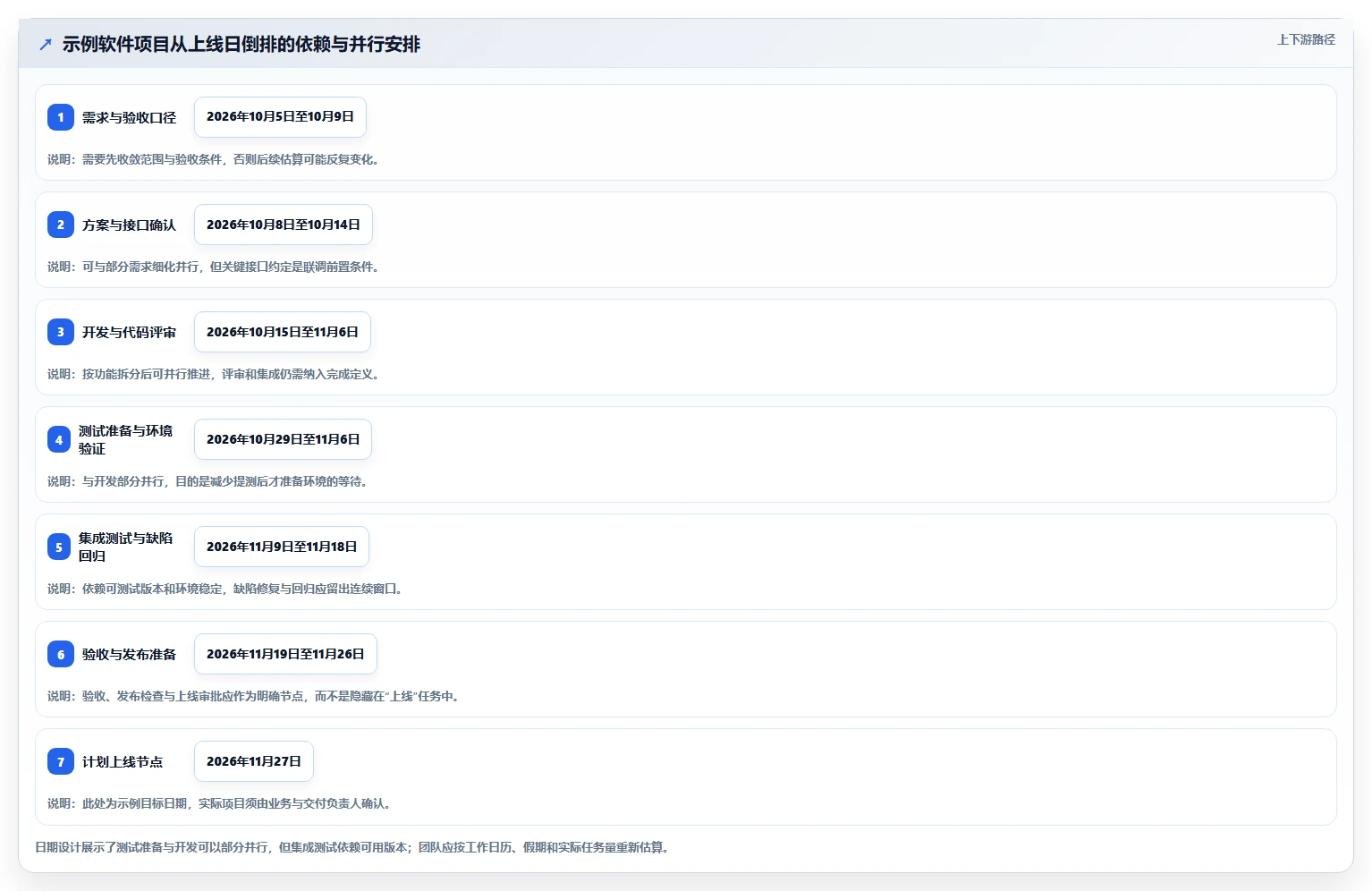Select step badge number 7

[61, 761]
